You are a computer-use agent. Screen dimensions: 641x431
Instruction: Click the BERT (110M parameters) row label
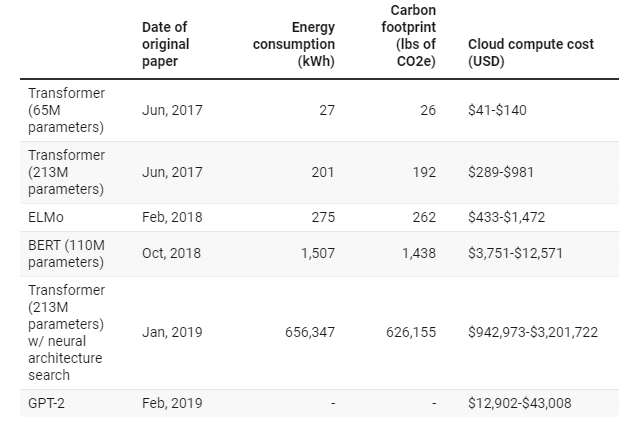[66, 253]
